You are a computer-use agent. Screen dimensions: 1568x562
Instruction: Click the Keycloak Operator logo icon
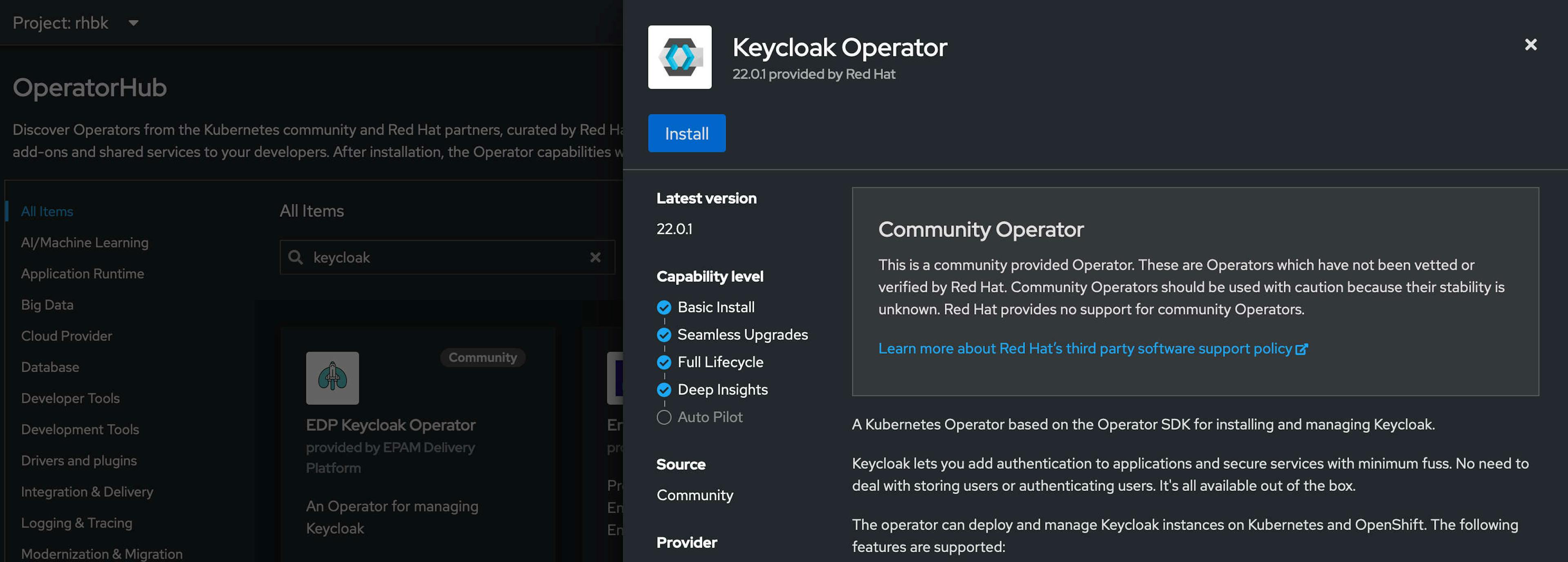click(x=679, y=57)
